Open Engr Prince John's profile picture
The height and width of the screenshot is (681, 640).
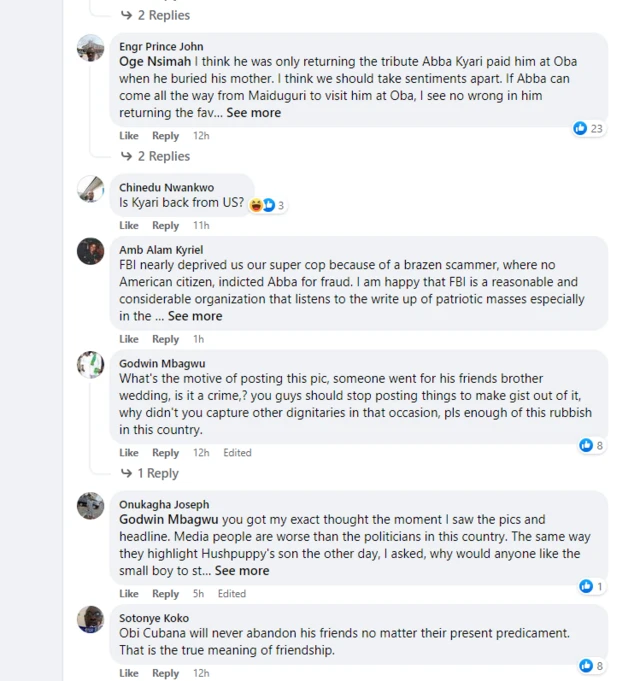coord(91,48)
